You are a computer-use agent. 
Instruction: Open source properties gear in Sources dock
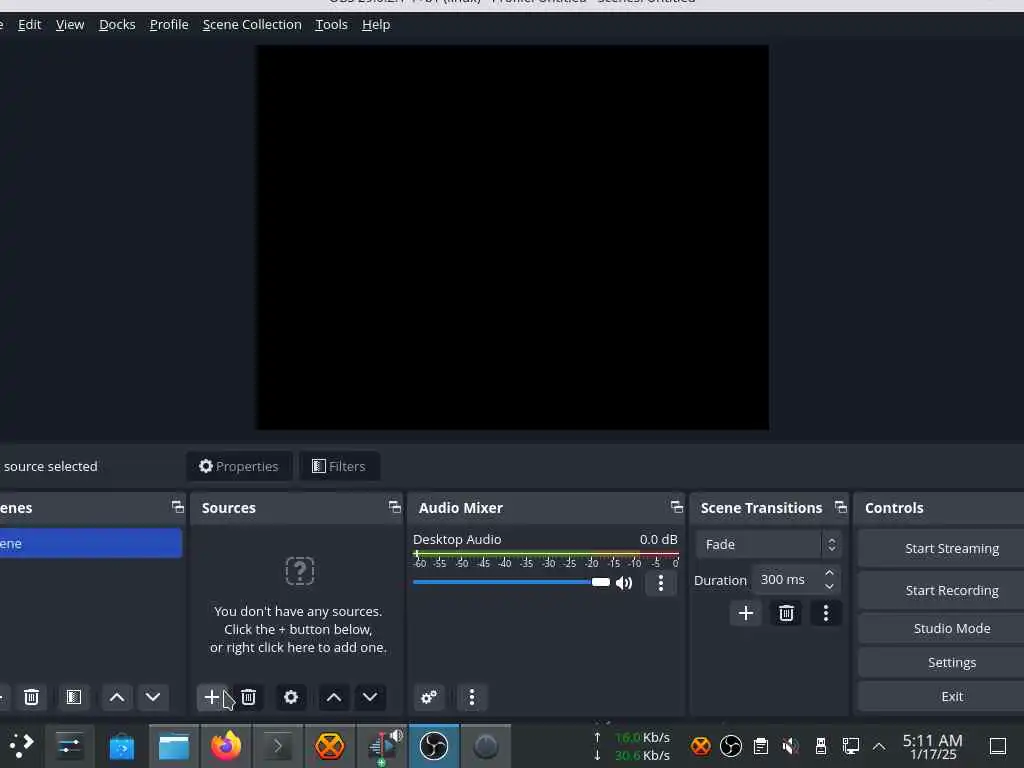tap(291, 697)
